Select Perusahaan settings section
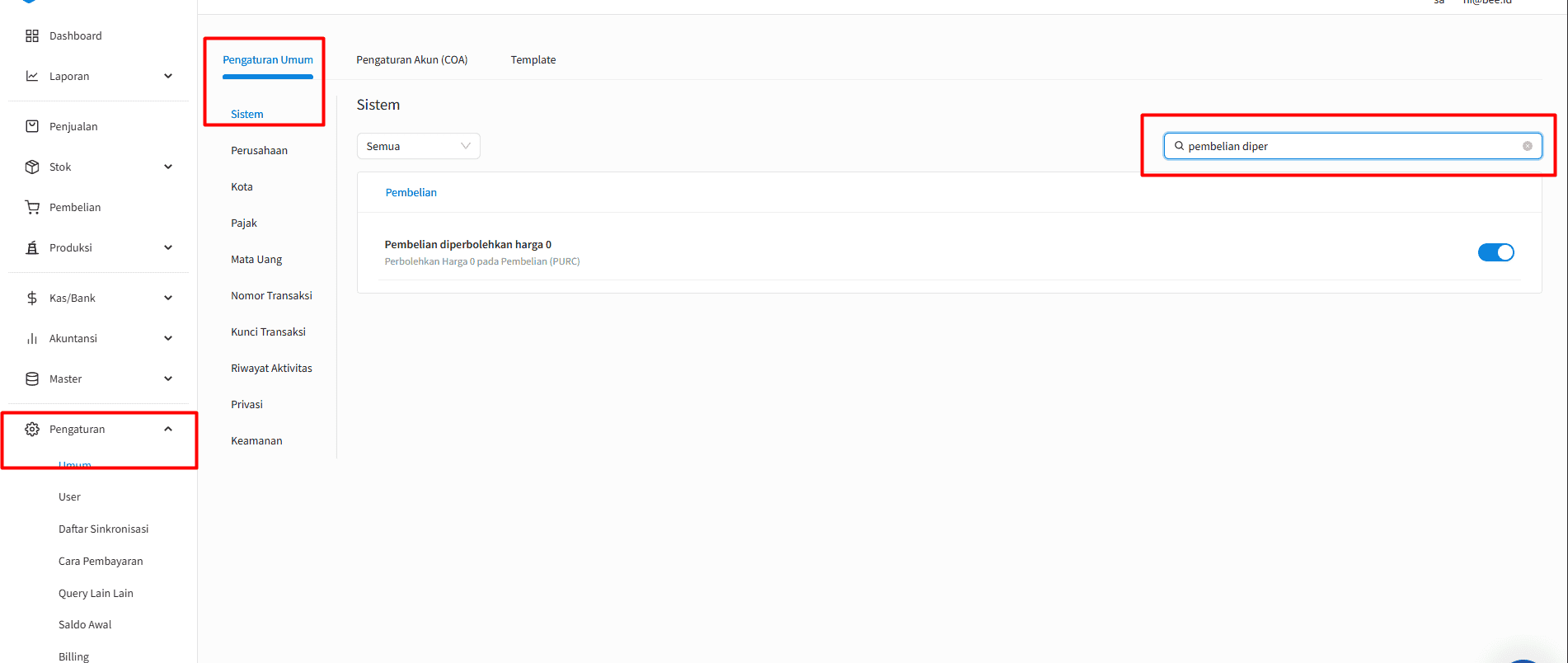The width and height of the screenshot is (1568, 663). pyautogui.click(x=259, y=150)
